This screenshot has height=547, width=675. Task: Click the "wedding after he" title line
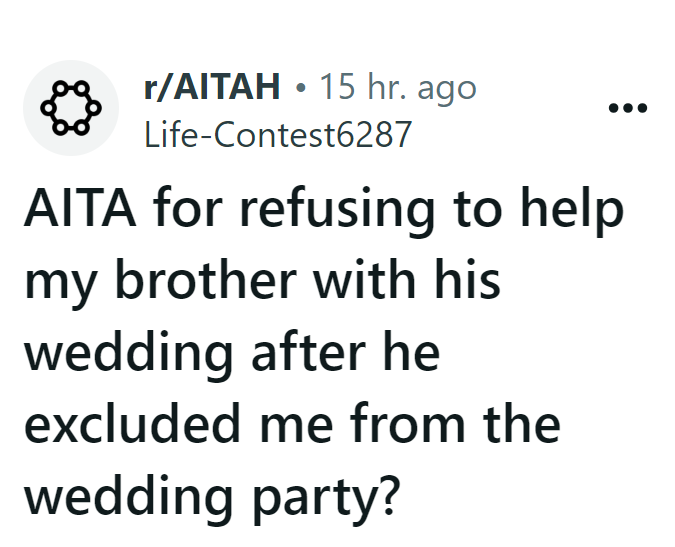pos(232,354)
